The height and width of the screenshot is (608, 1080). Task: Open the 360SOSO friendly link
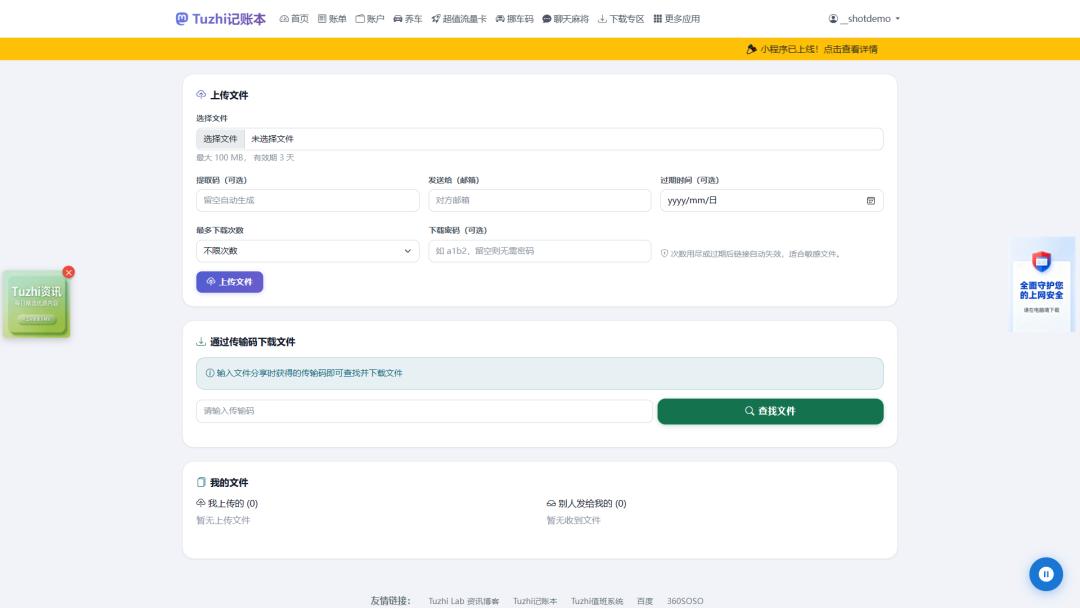(685, 601)
